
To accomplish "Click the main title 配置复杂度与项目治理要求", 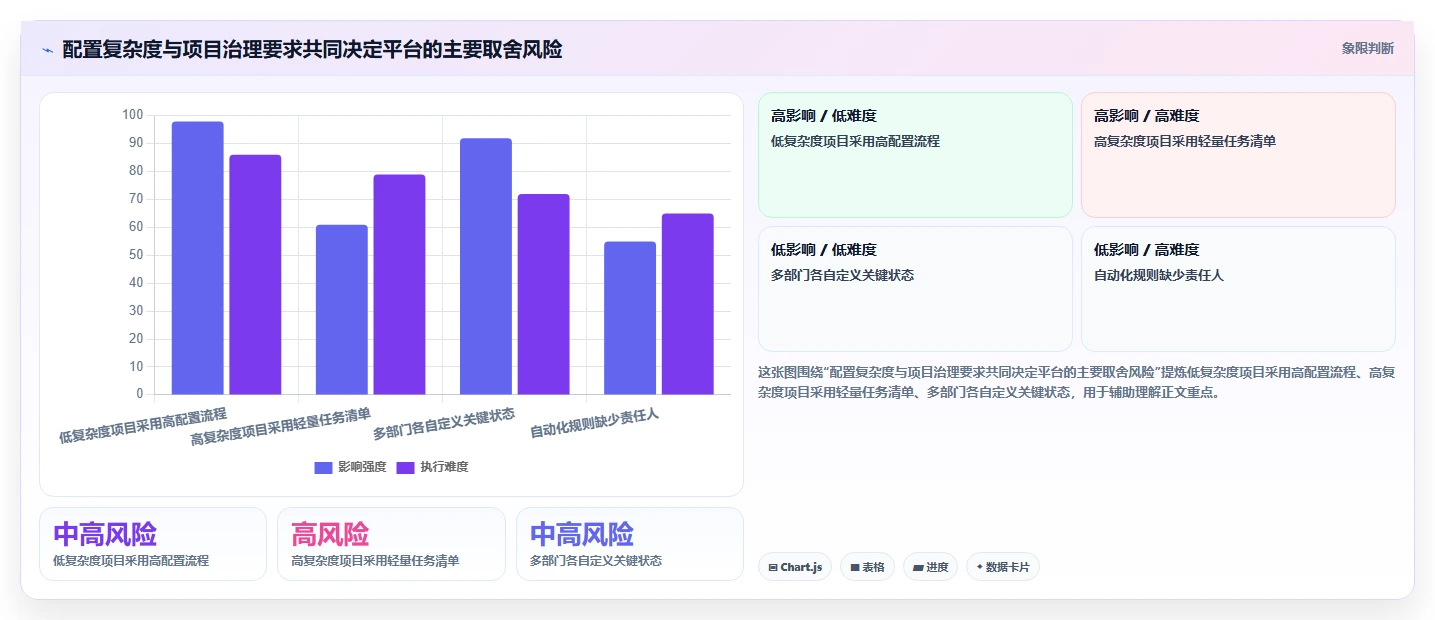I will (x=312, y=49).
